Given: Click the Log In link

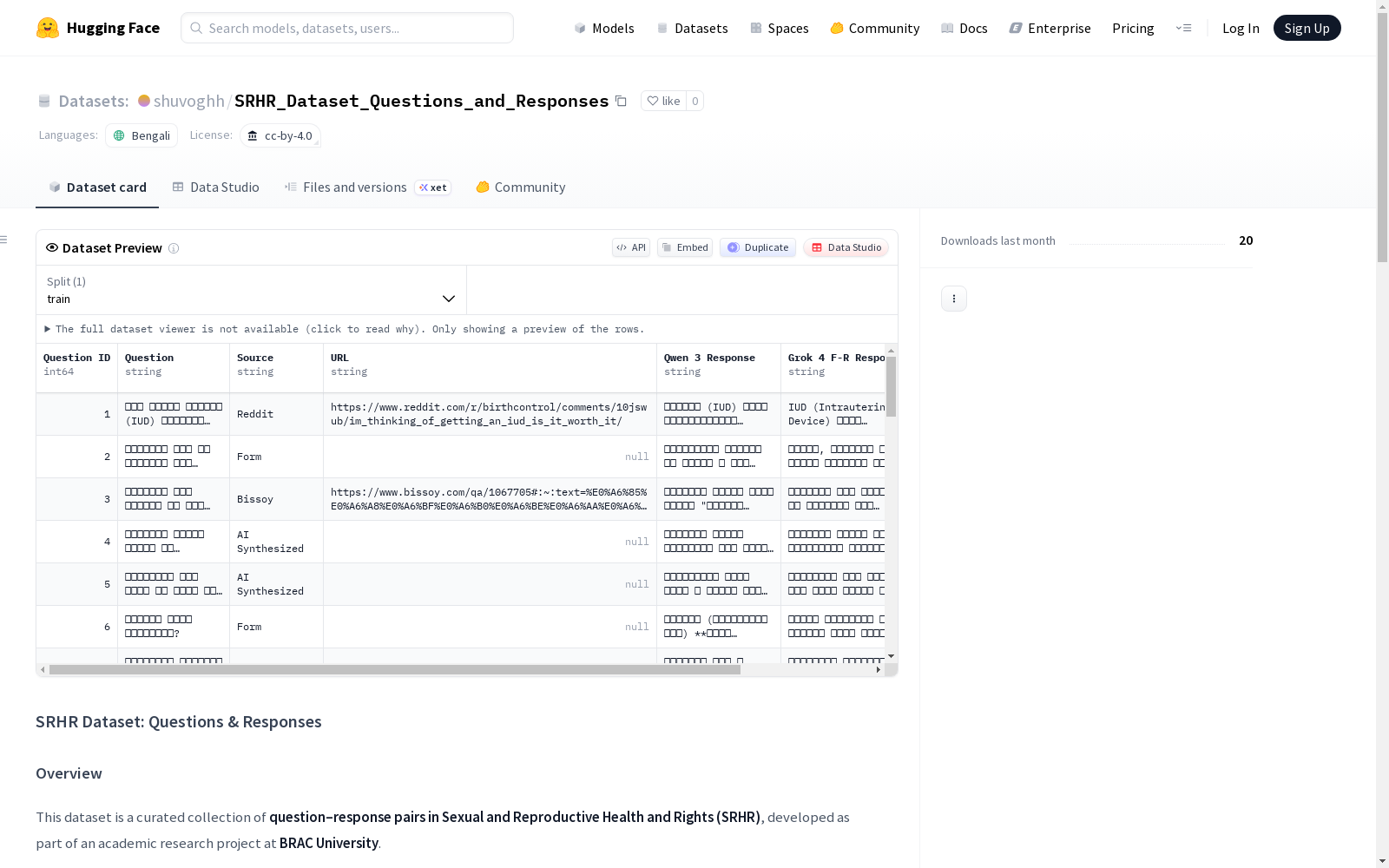Looking at the screenshot, I should tap(1241, 28).
